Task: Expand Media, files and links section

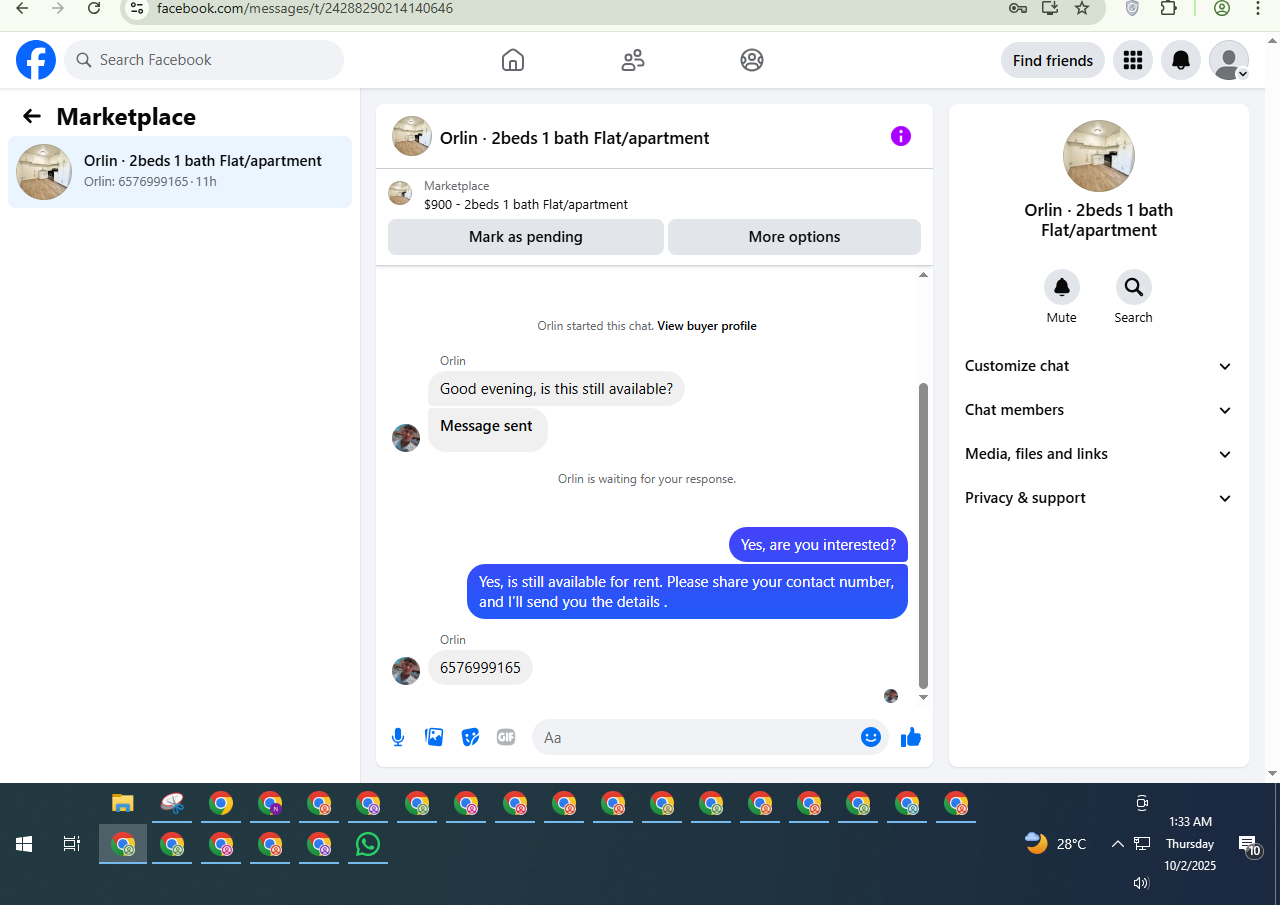Action: [1098, 454]
